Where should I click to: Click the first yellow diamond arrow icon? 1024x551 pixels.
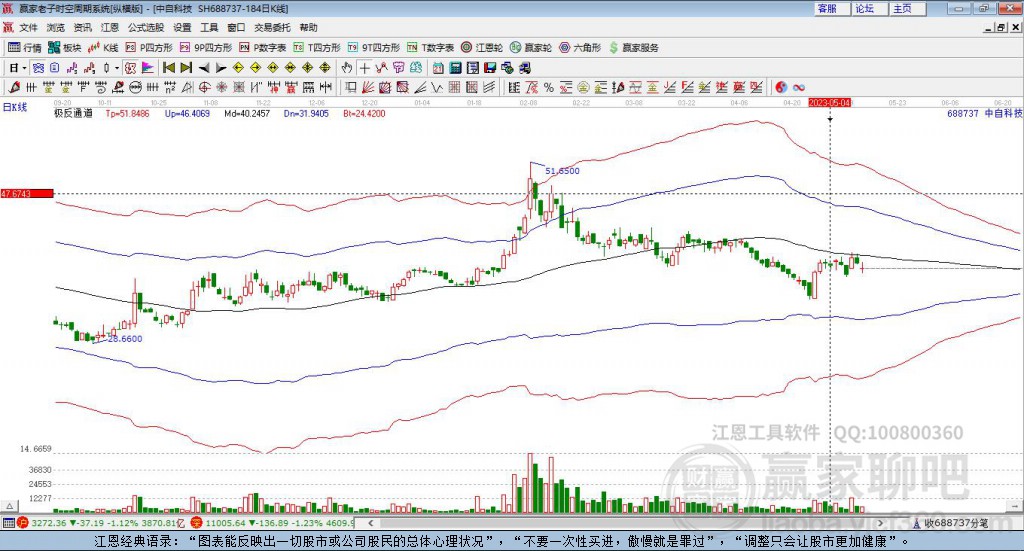point(238,68)
